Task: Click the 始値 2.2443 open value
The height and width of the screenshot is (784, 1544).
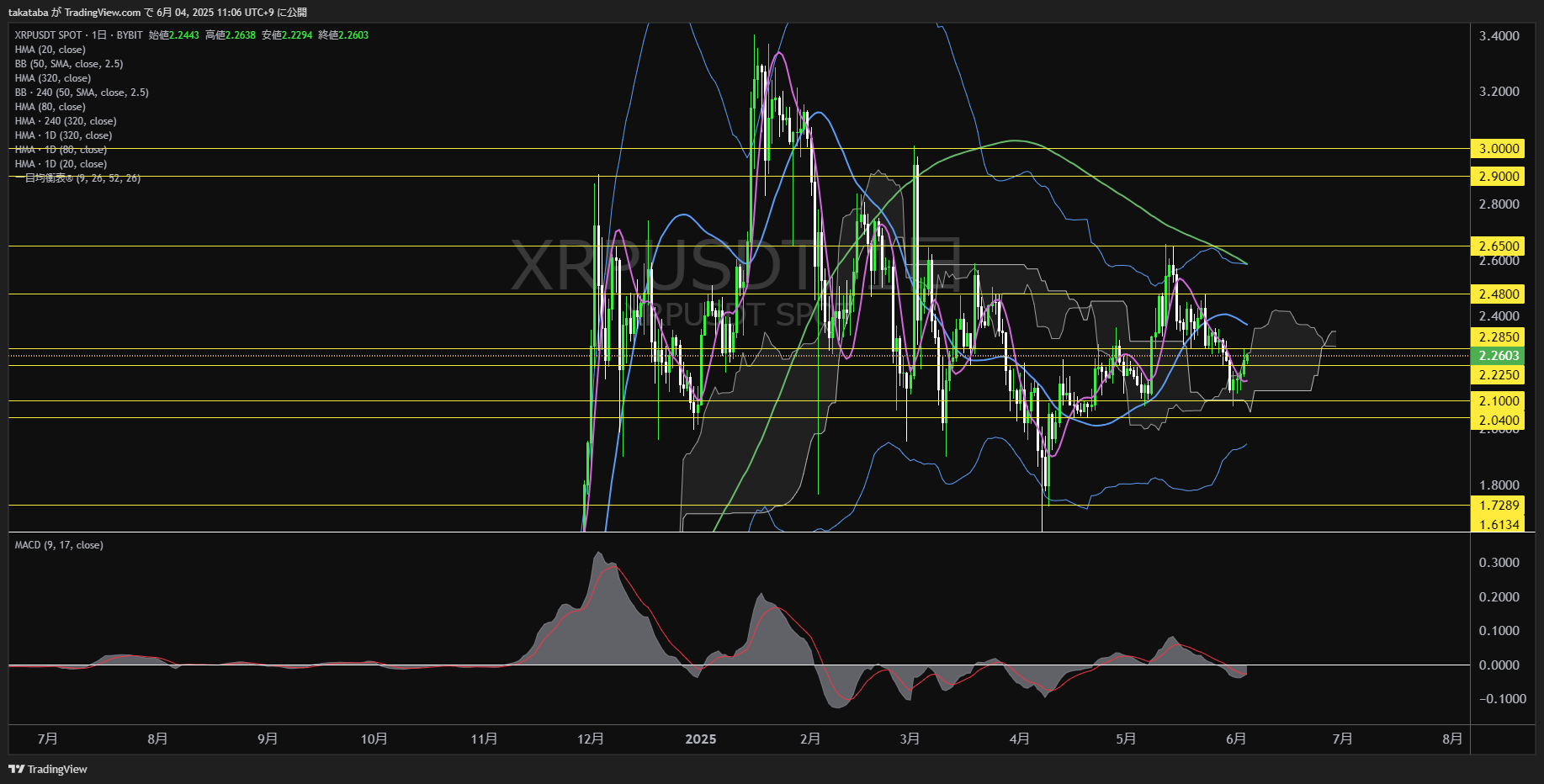Action: (174, 34)
